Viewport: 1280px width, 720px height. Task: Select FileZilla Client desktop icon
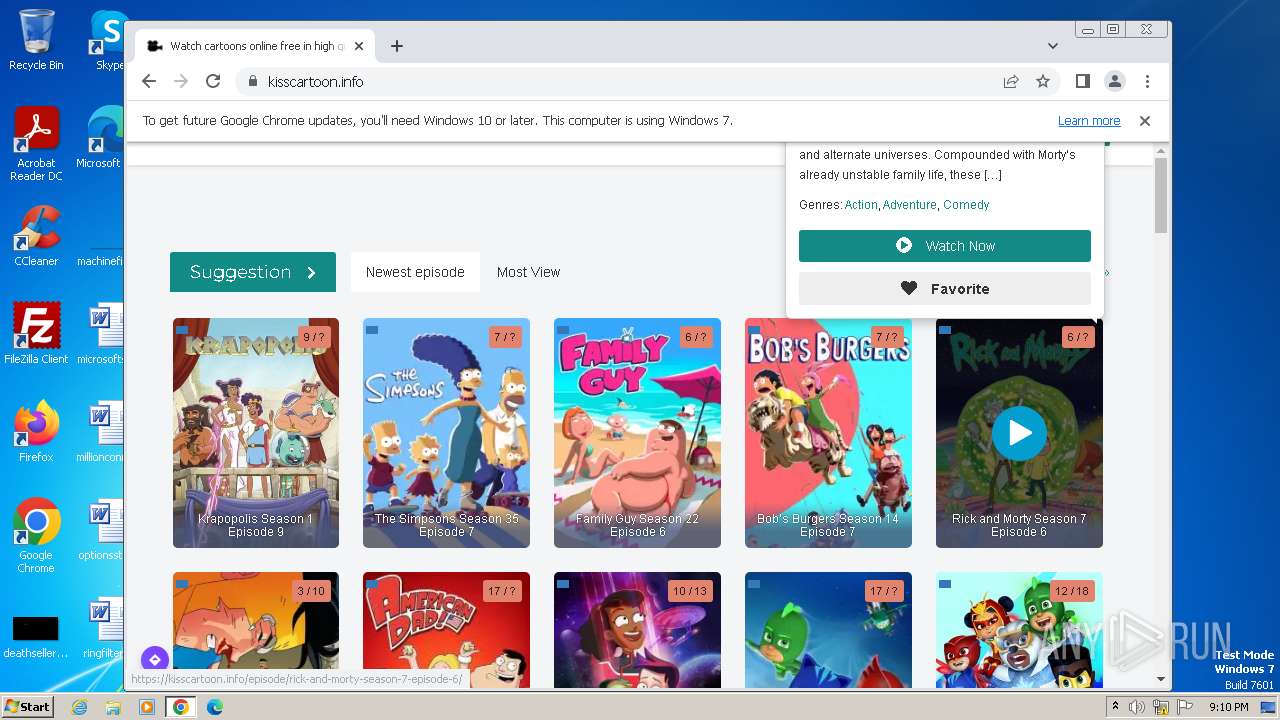(36, 334)
